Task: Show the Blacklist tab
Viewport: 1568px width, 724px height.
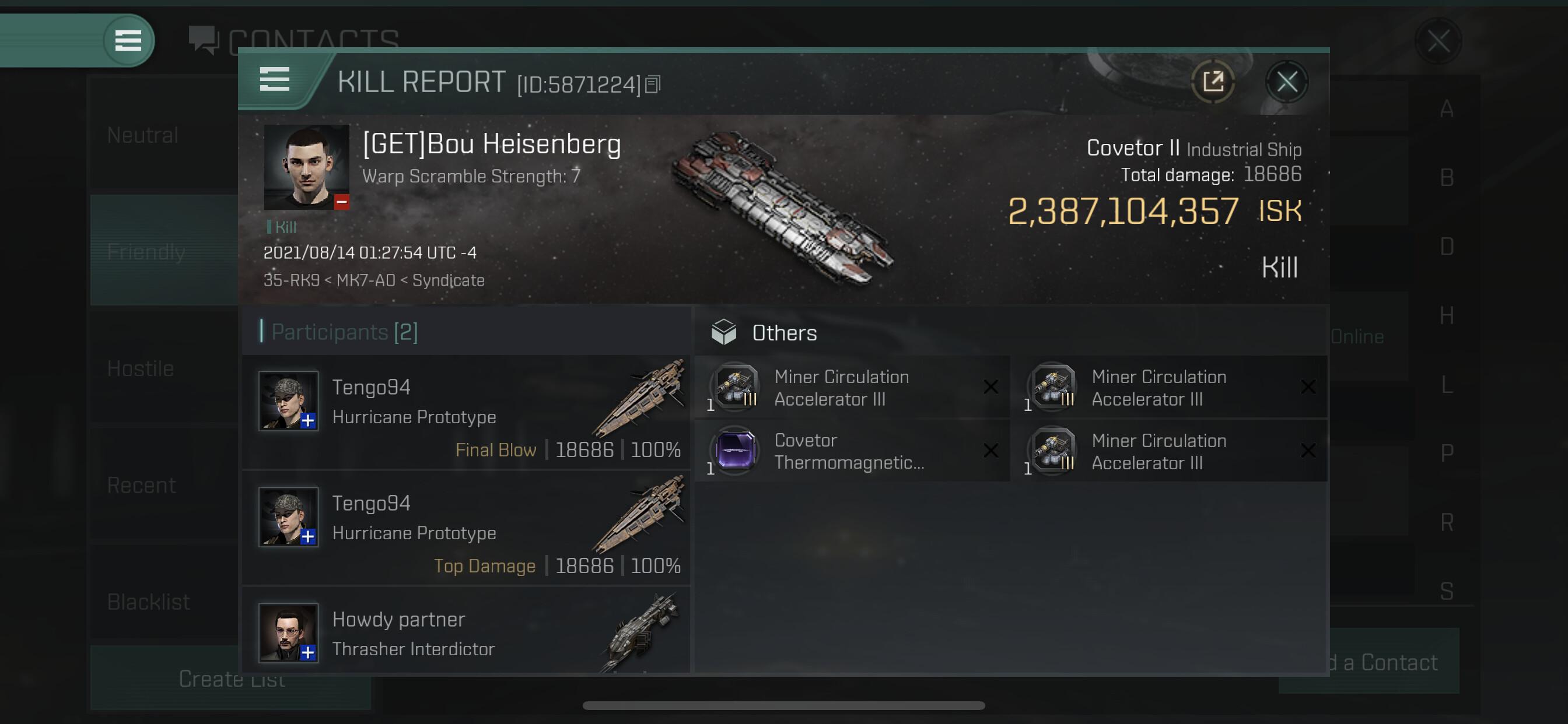Action: click(x=149, y=602)
